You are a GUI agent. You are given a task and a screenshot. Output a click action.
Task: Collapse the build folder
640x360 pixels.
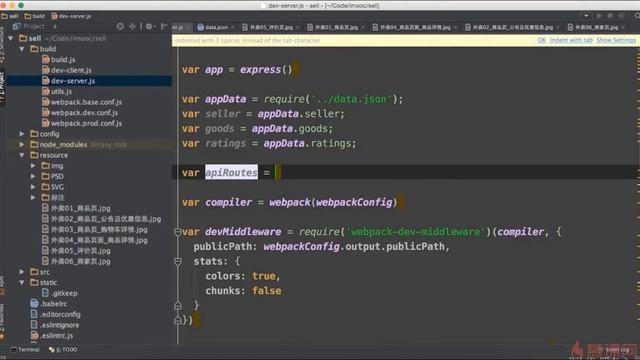point(22,49)
